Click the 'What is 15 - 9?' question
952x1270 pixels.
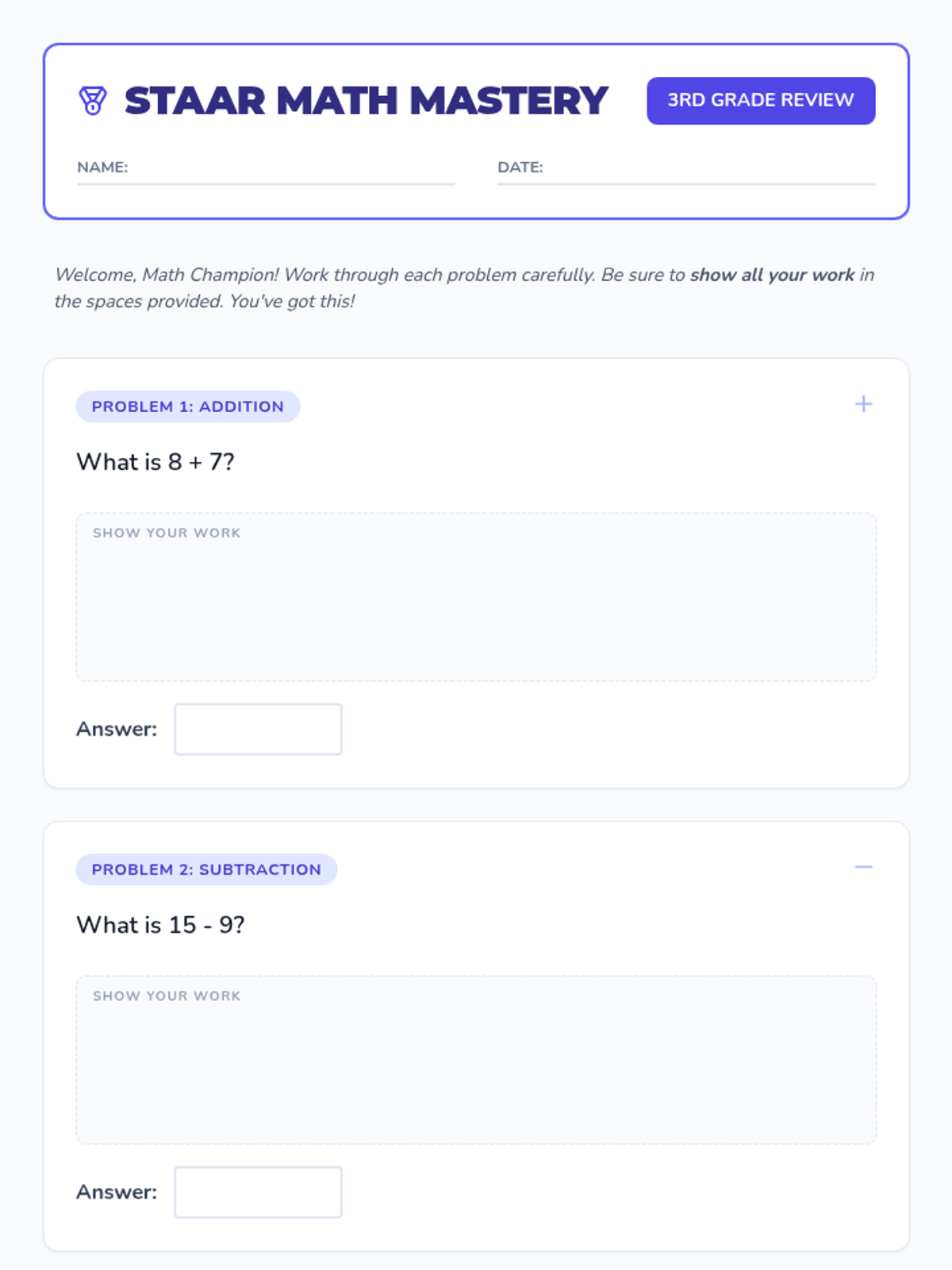click(160, 925)
